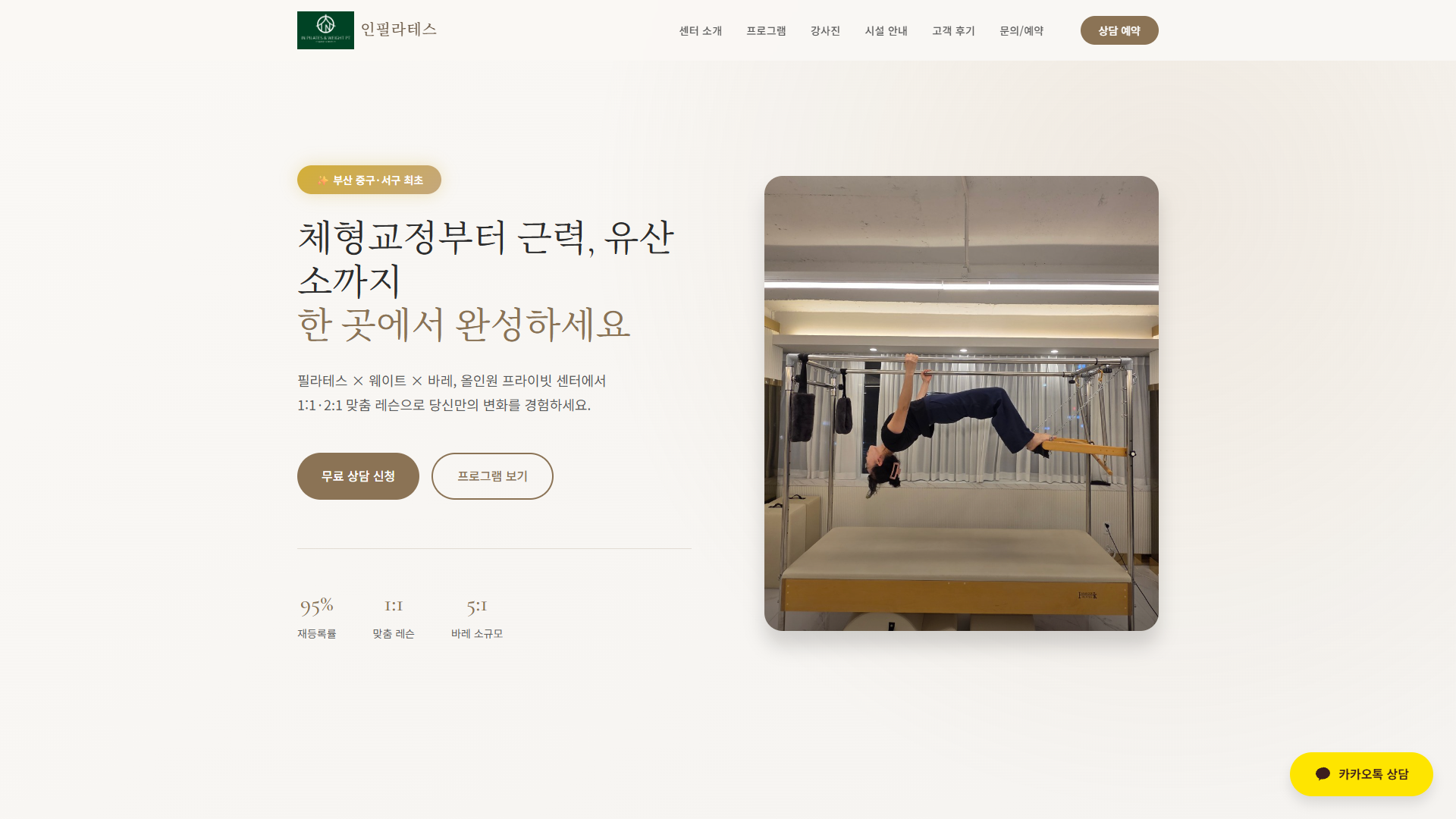The image size is (1456, 819).
Task: Click the 5:1 바레 소규모 statistic
Action: tap(477, 618)
